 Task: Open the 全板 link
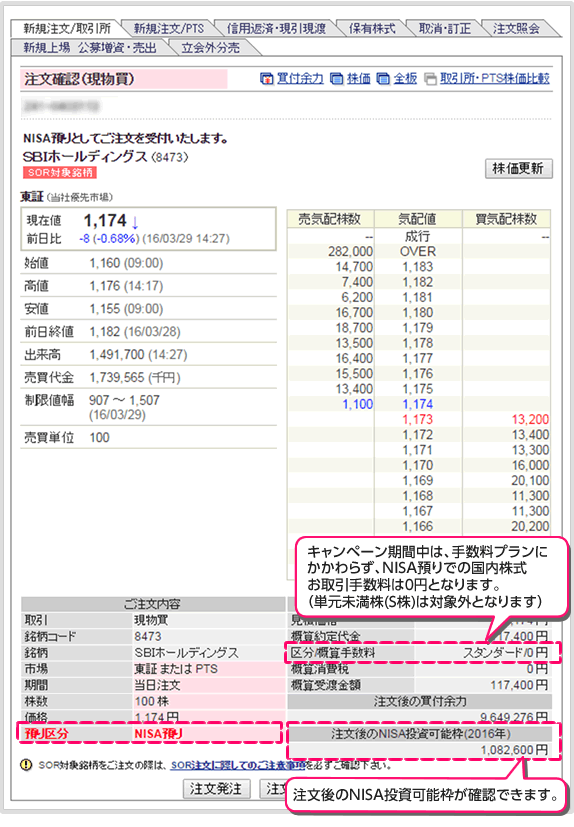pos(405,79)
